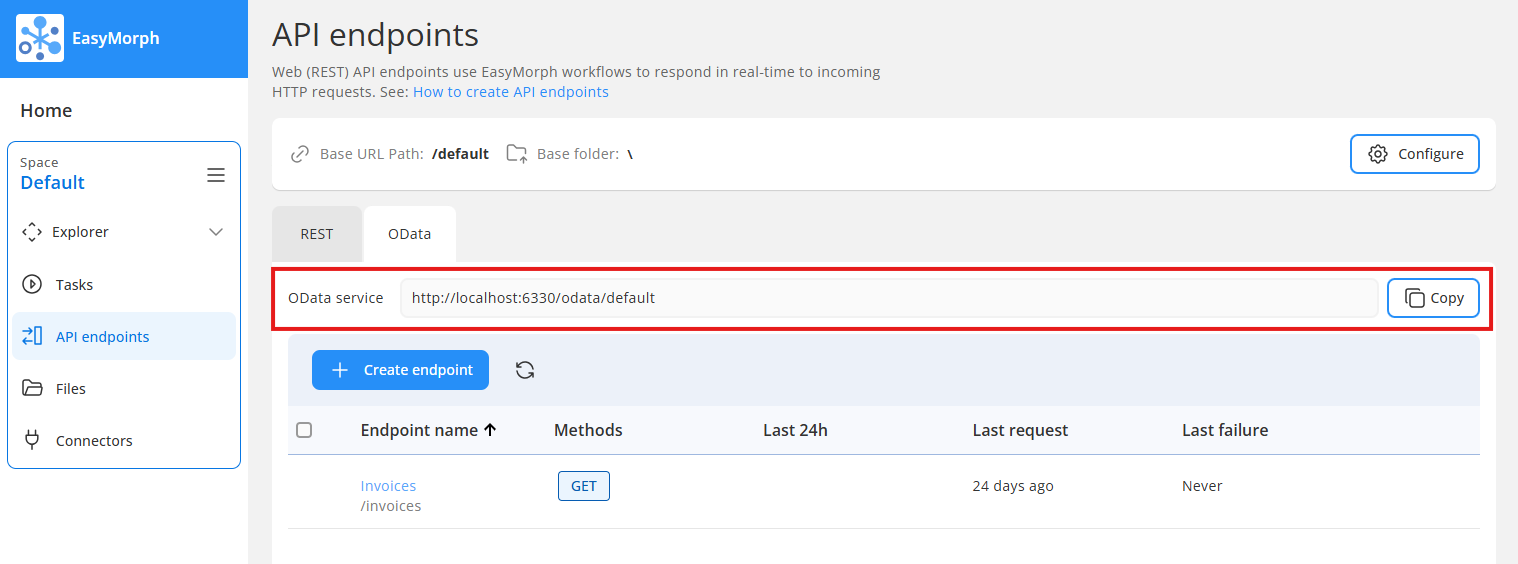Open the API endpoints sidebar item
The width and height of the screenshot is (1518, 564).
pyautogui.click(x=124, y=336)
